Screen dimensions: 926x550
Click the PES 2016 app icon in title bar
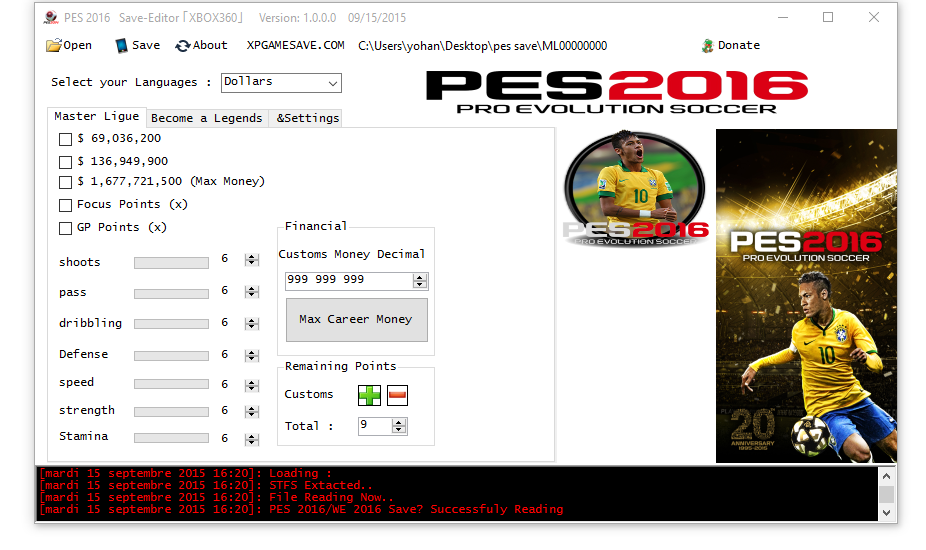pyautogui.click(x=52, y=18)
